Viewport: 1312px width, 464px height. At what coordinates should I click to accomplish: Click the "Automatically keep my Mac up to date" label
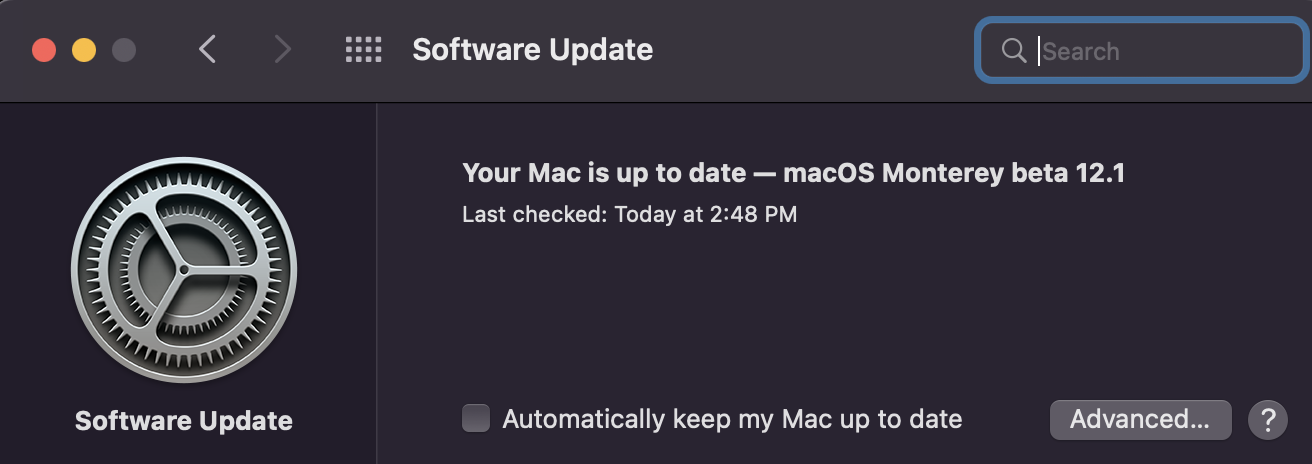pyautogui.click(x=732, y=419)
